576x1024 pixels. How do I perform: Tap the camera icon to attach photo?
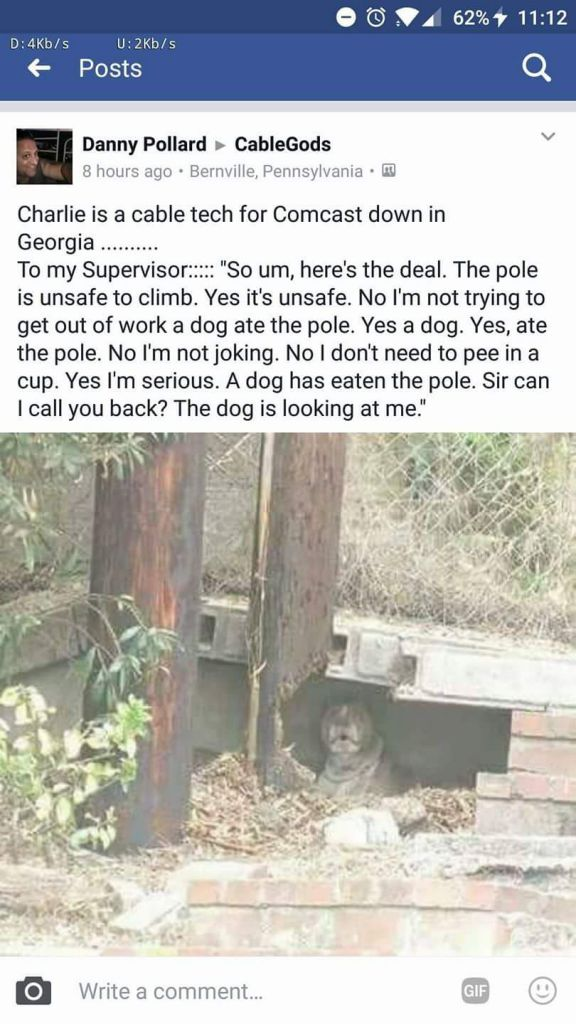[x=33, y=991]
